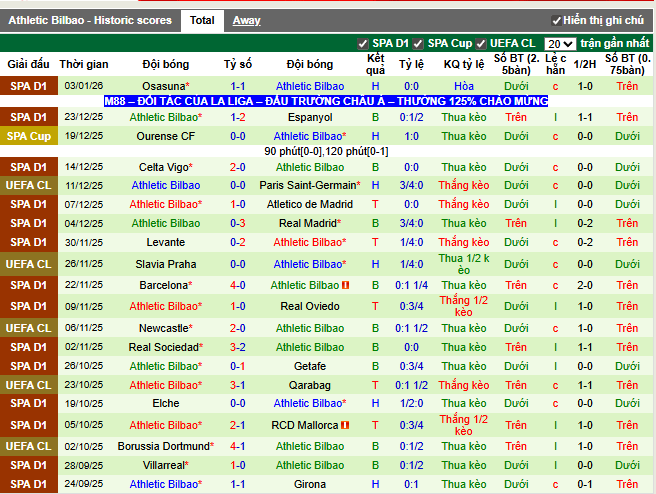Screen dimensions: 656x494
Task: Open the 20 recent matches dropdown
Action: point(560,44)
